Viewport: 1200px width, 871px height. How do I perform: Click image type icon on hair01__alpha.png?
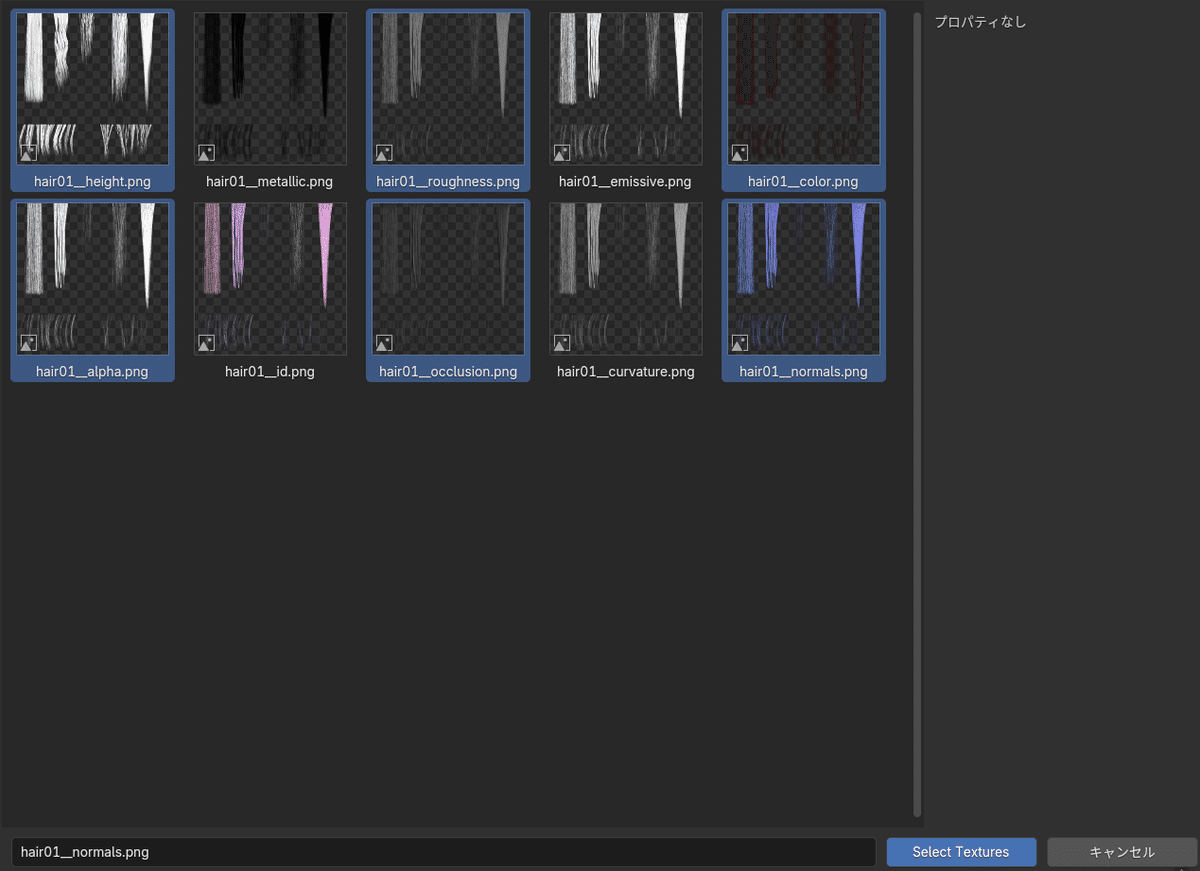(28, 343)
